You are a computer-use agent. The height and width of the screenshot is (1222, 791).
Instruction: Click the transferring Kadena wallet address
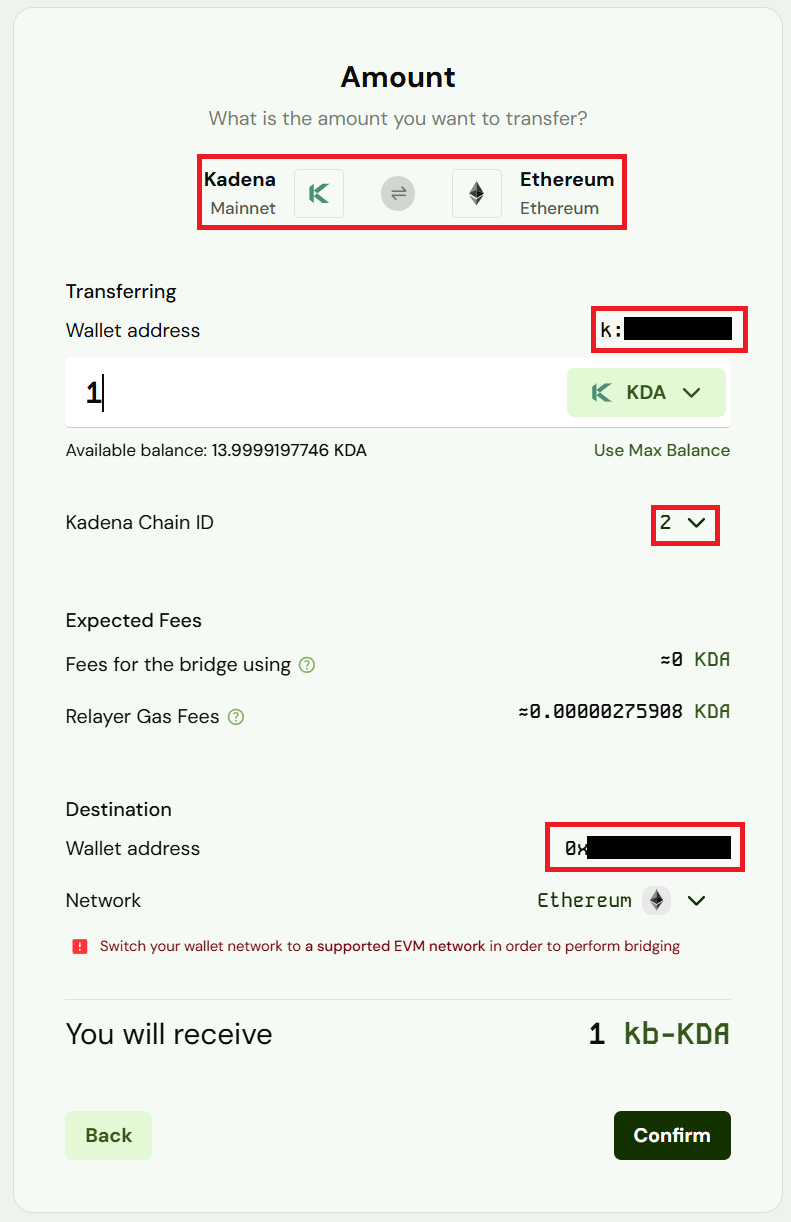pyautogui.click(x=667, y=329)
